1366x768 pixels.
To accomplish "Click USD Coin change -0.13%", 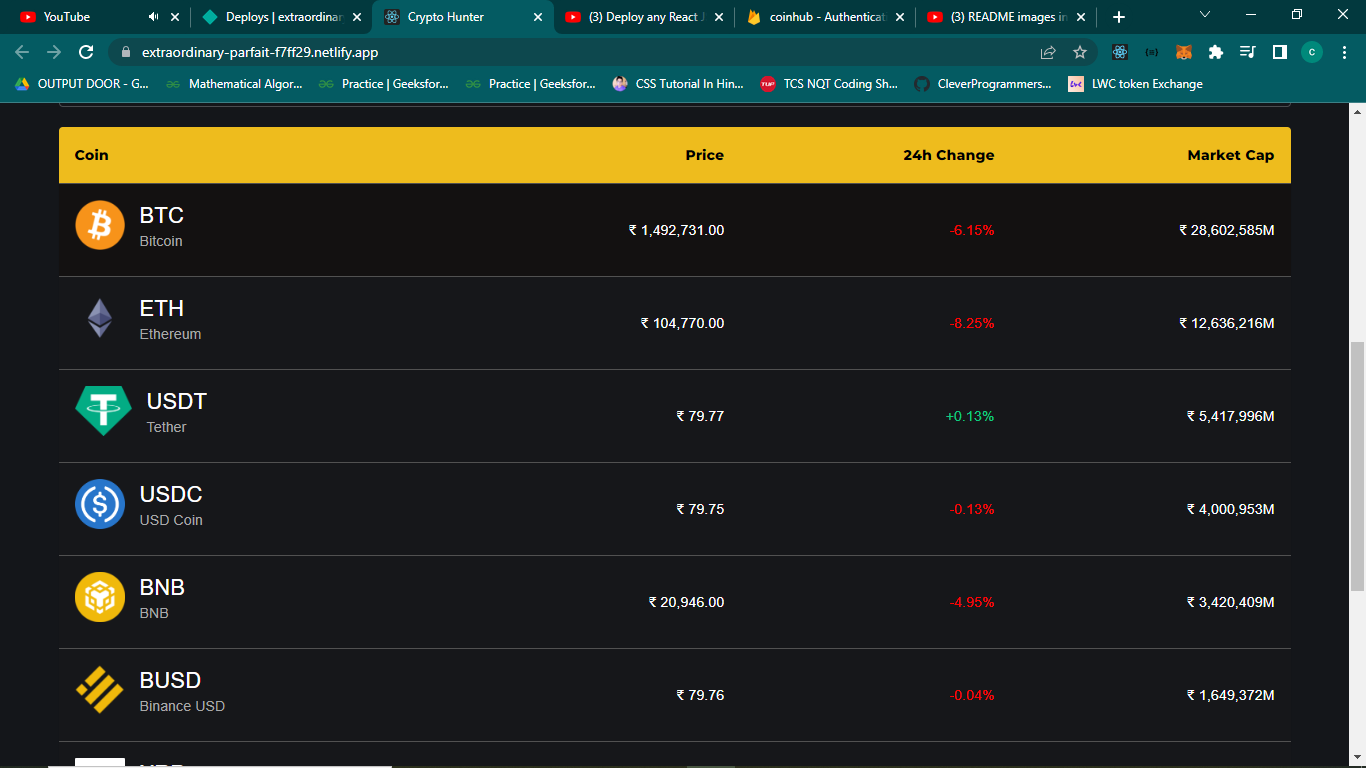I will [971, 509].
